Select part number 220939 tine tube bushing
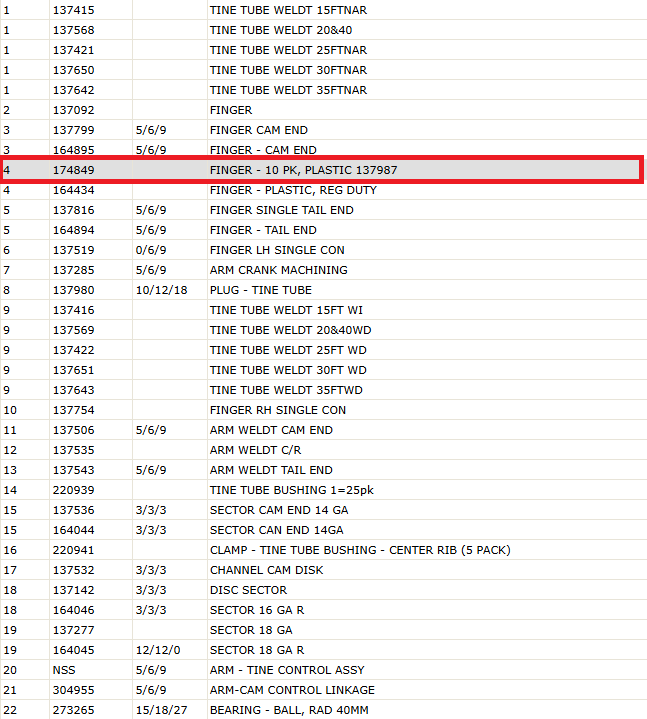Image resolution: width=647 pixels, height=719 pixels. [x=73, y=490]
